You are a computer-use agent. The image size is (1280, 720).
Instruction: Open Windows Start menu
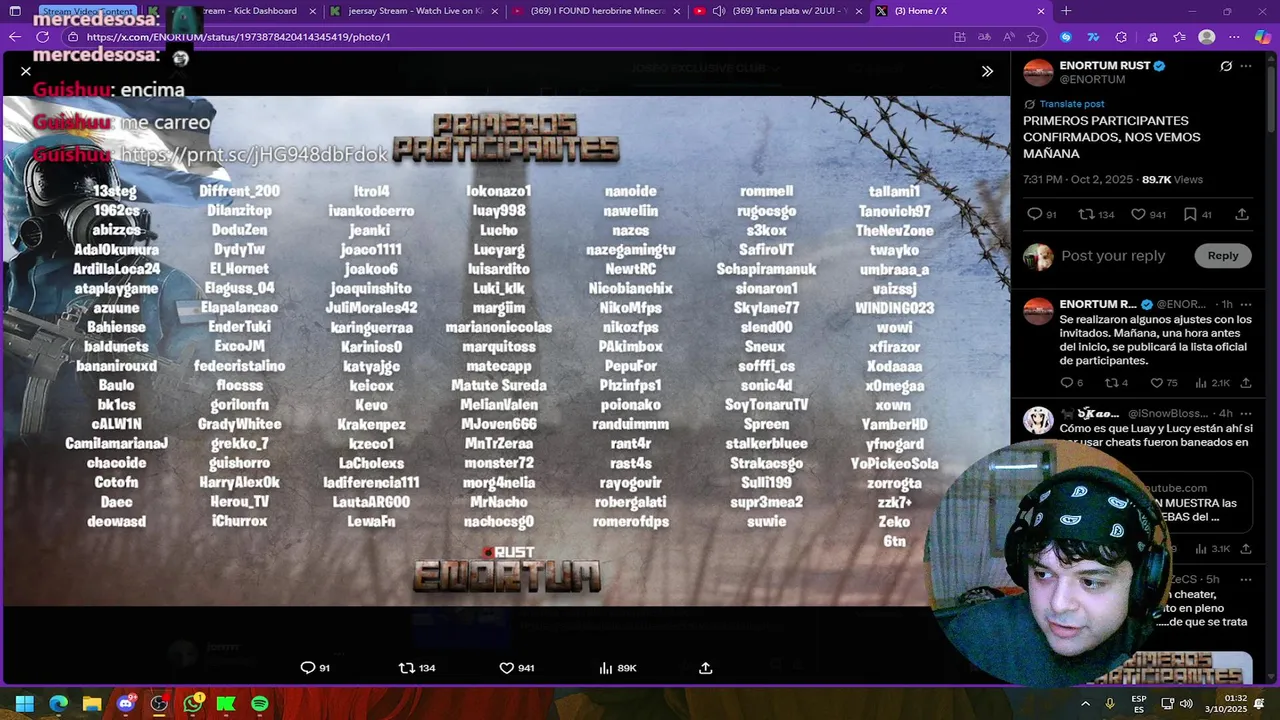[x=24, y=704]
